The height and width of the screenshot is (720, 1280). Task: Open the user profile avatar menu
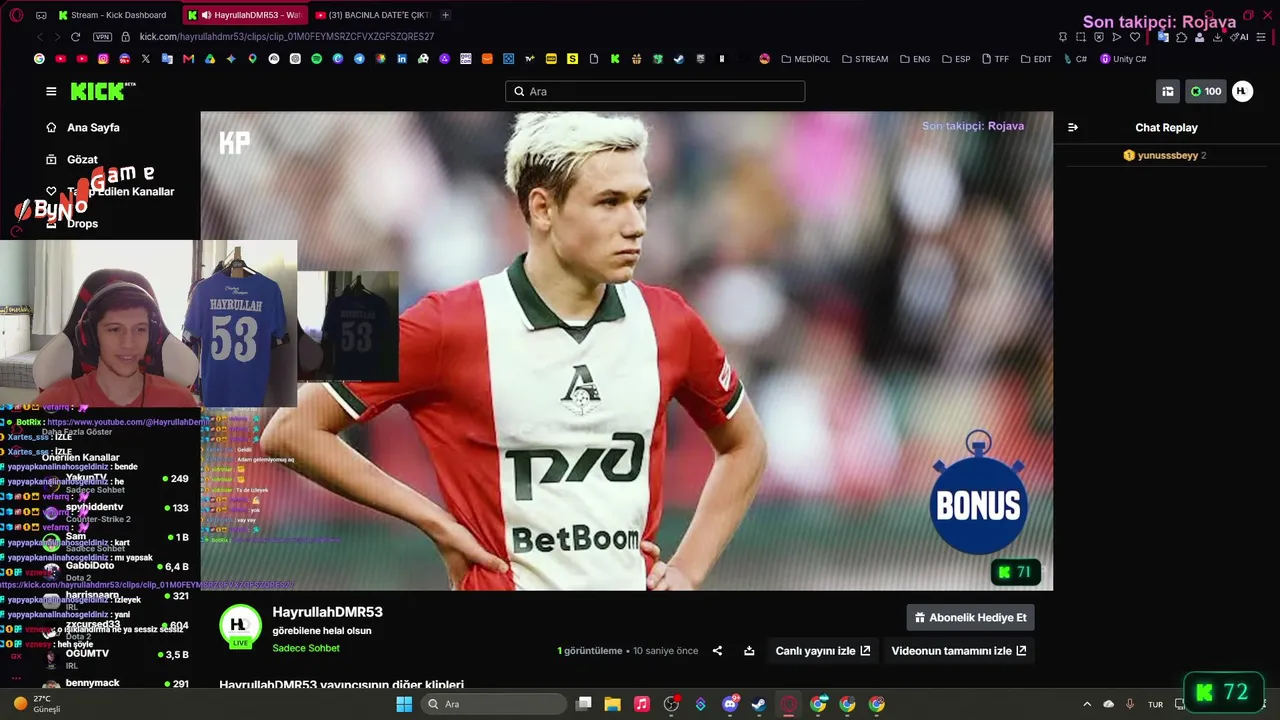tap(1242, 91)
